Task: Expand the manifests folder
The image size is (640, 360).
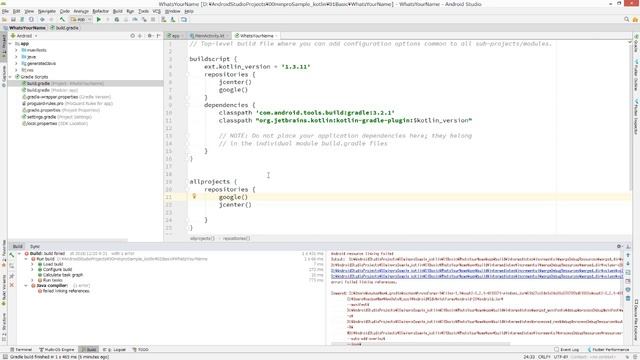Action: coord(16,50)
